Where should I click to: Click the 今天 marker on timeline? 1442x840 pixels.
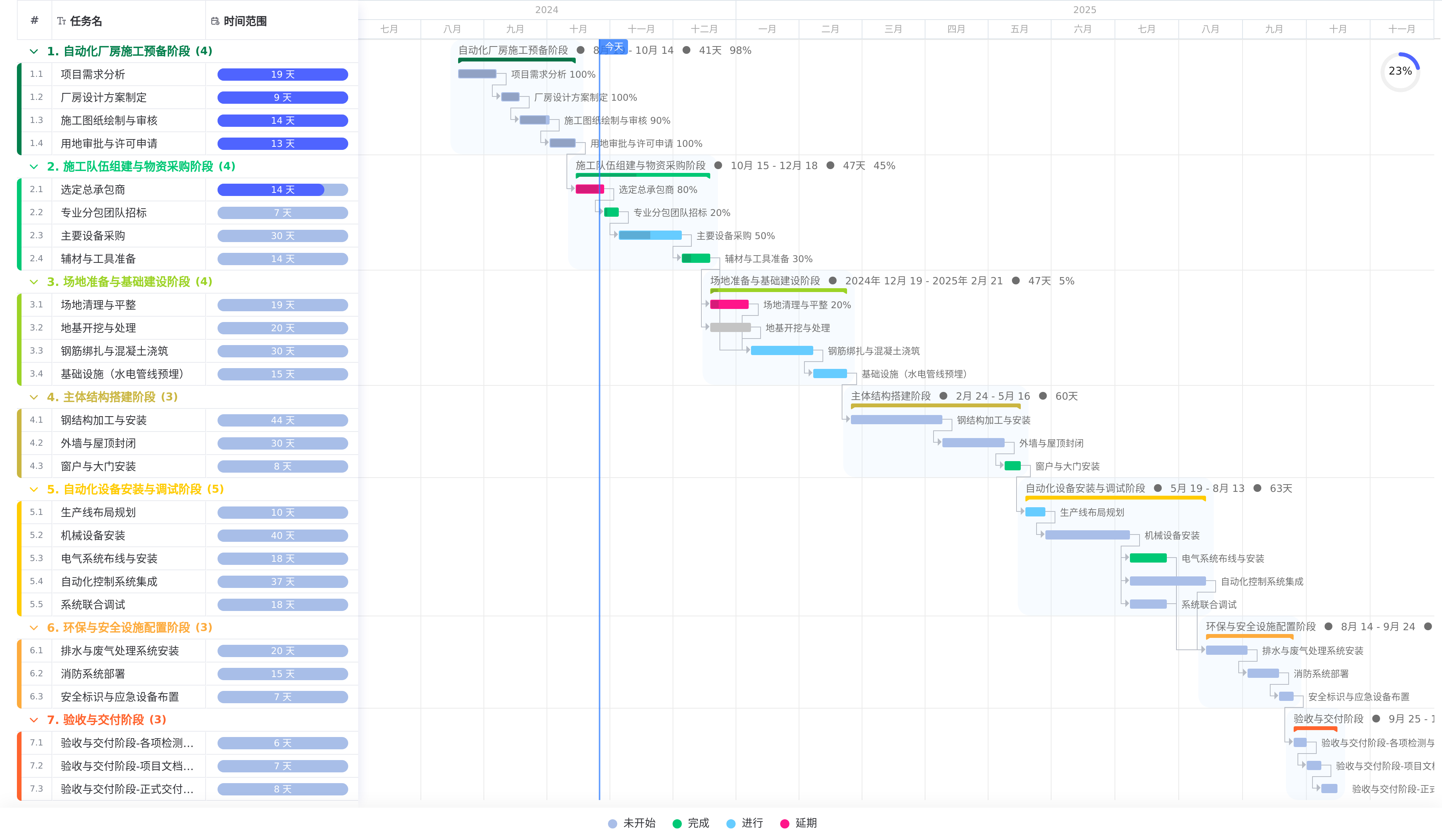pos(613,47)
